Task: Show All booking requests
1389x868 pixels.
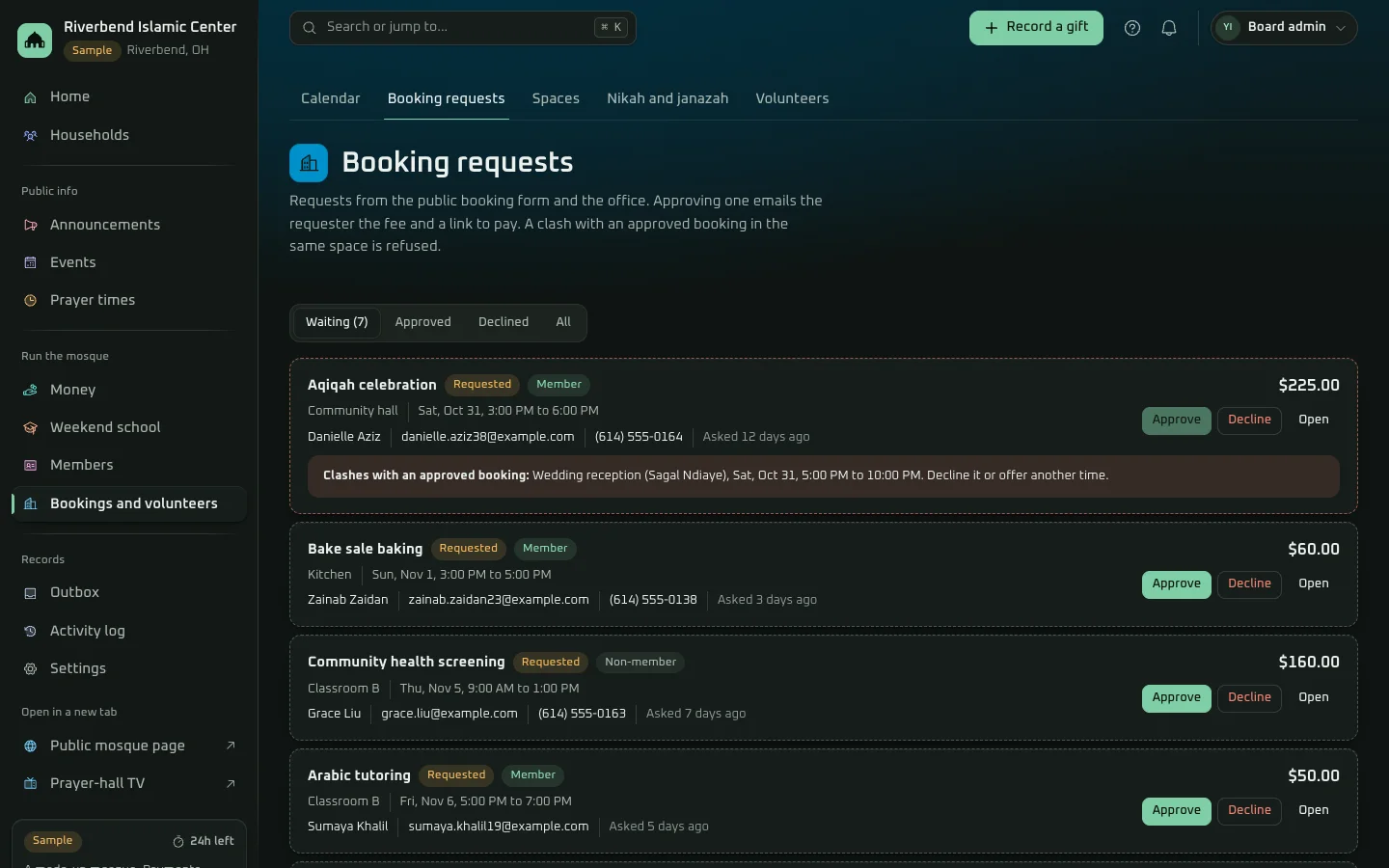Action: click(x=563, y=323)
